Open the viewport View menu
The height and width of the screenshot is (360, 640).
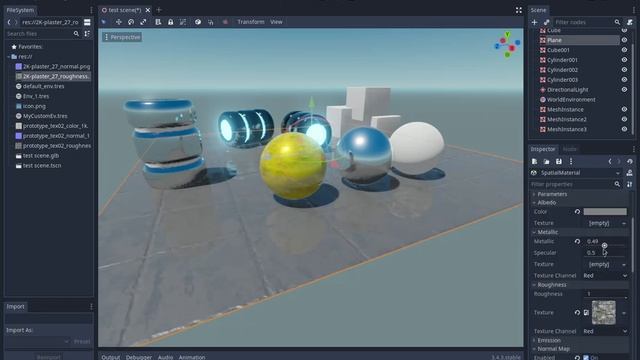pyautogui.click(x=276, y=22)
